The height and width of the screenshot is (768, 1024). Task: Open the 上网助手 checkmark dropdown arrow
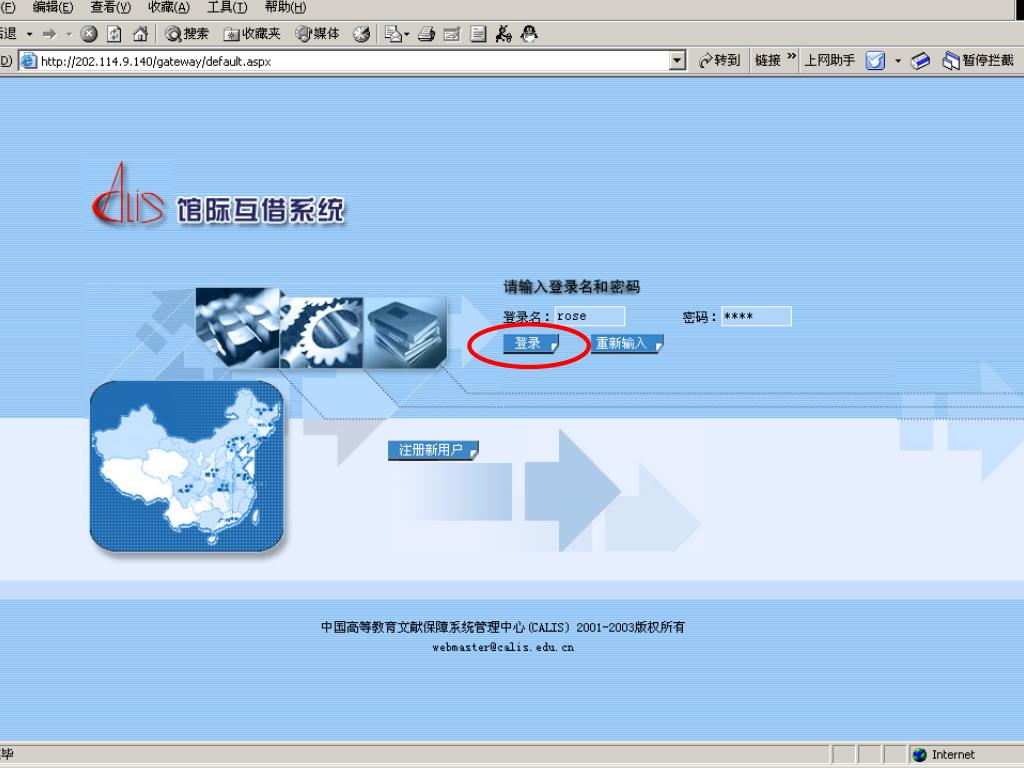(898, 61)
